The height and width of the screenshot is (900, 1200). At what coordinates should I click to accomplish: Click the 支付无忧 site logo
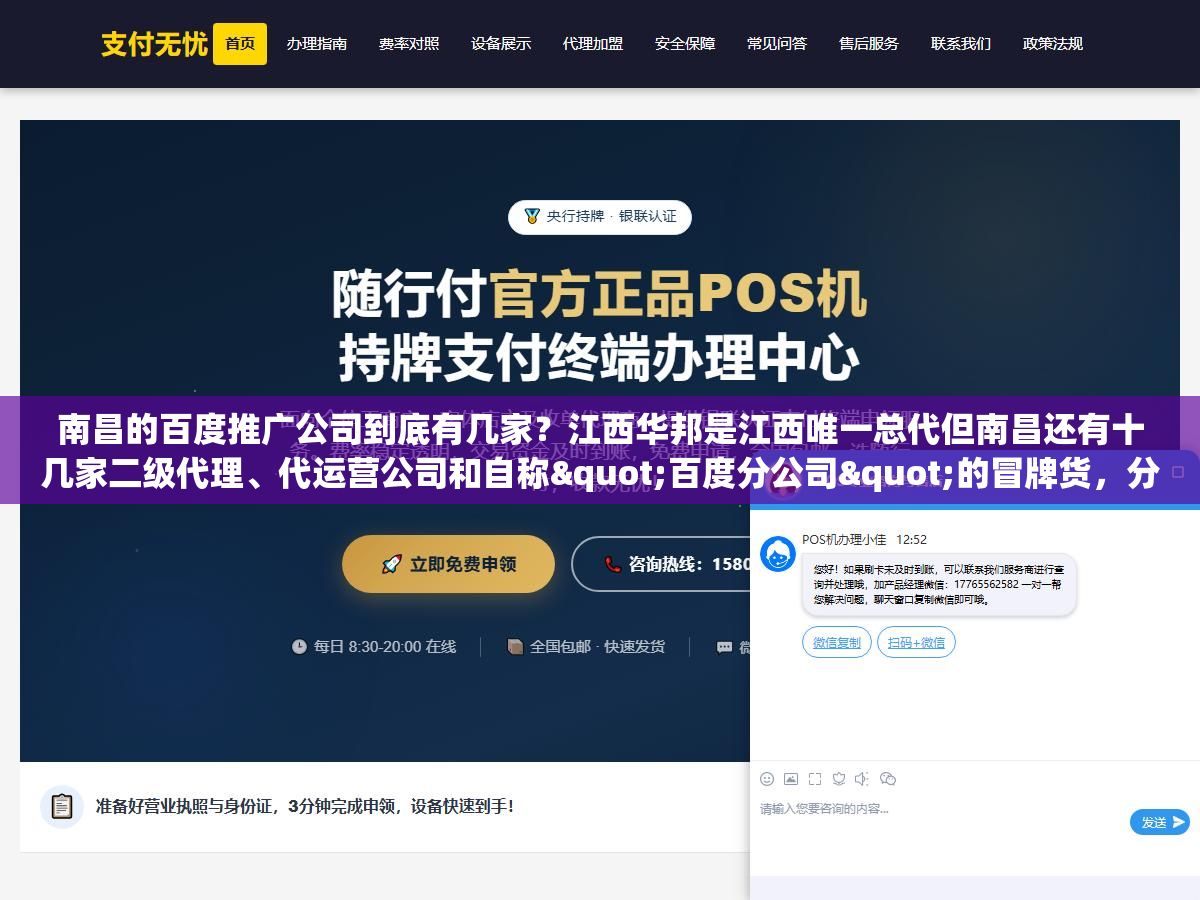coord(154,44)
